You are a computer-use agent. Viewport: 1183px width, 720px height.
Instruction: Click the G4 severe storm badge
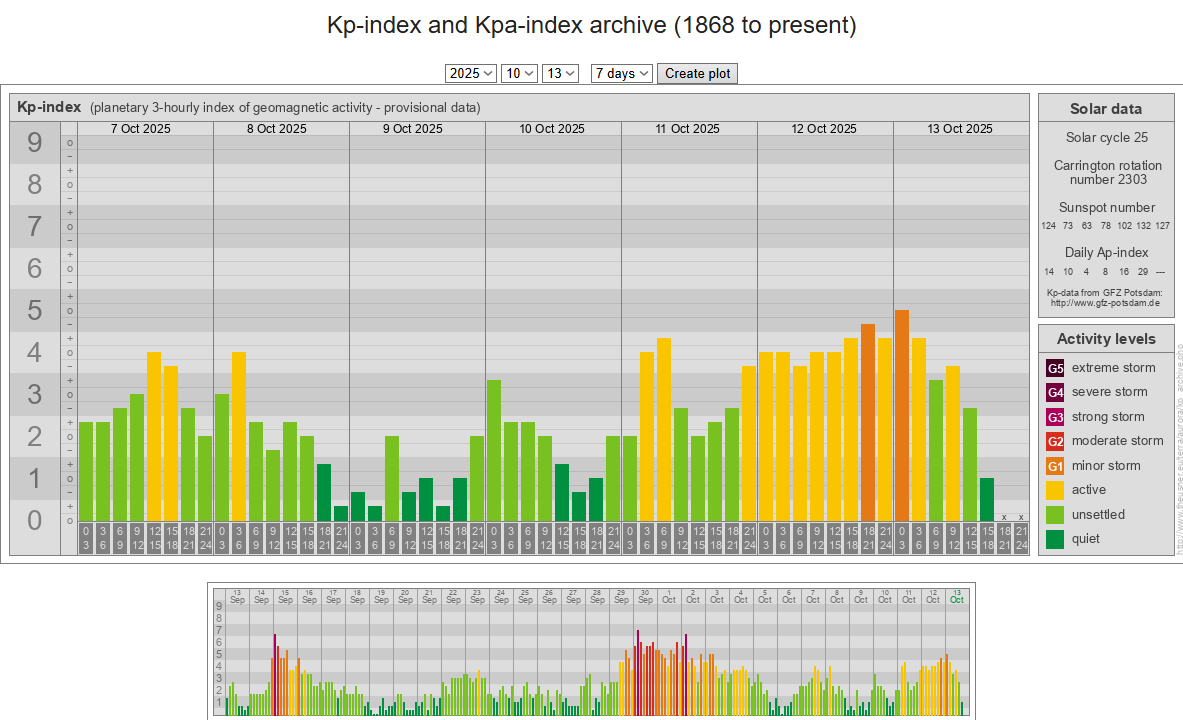1055,392
